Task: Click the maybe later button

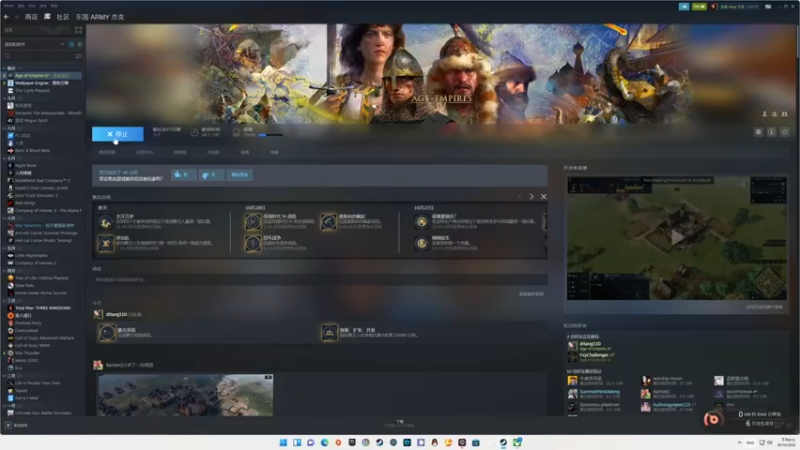Action: pyautogui.click(x=239, y=174)
